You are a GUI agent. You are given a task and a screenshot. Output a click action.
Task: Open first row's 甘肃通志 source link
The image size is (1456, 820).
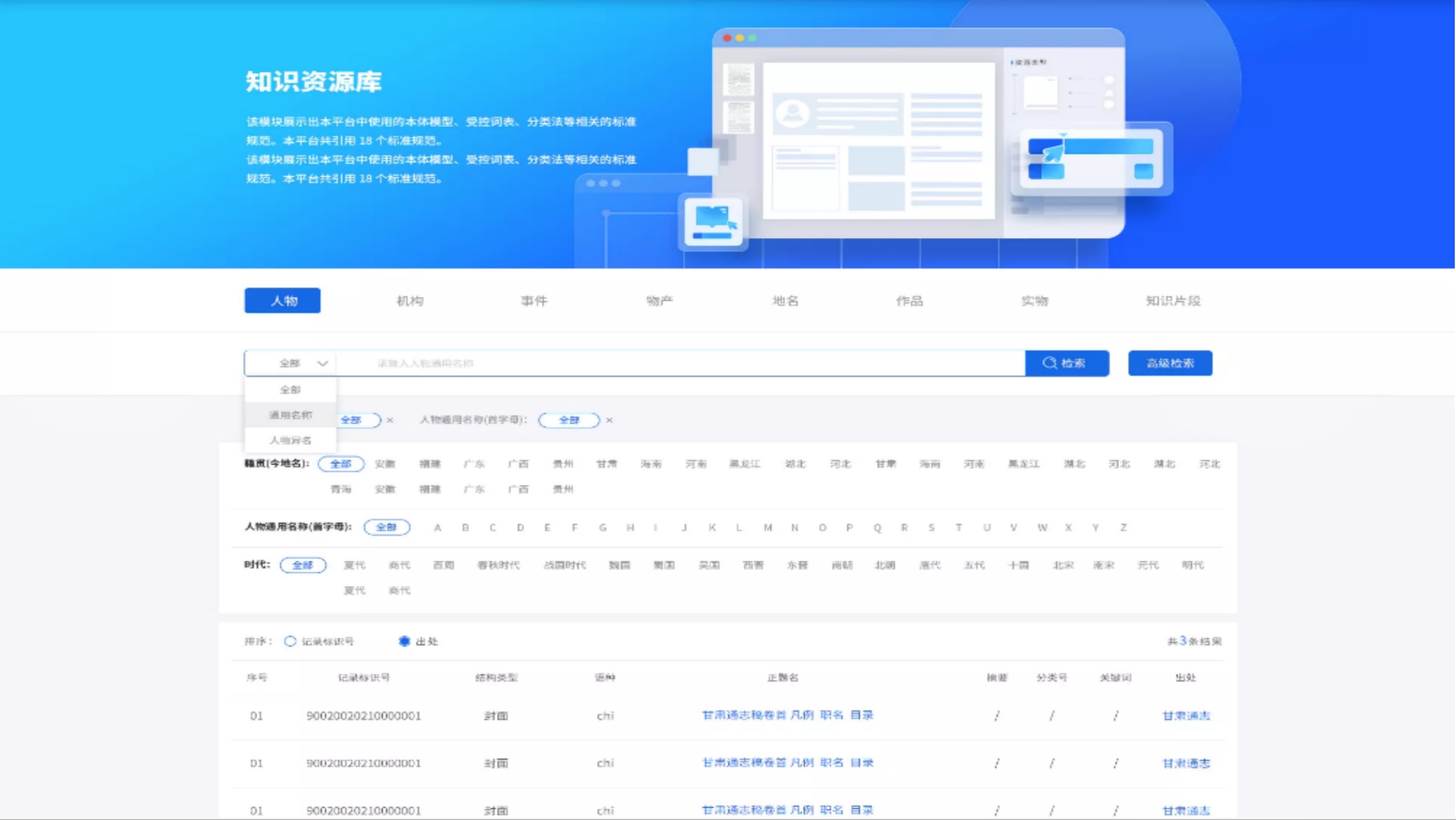[x=1185, y=716]
